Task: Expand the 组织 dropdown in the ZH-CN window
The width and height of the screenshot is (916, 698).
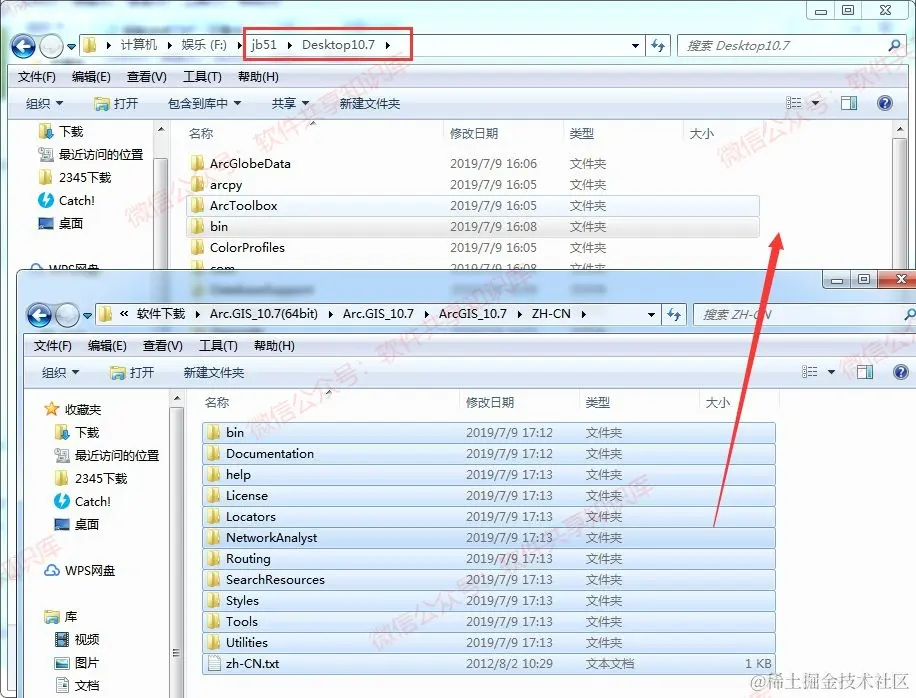Action: tap(60, 373)
